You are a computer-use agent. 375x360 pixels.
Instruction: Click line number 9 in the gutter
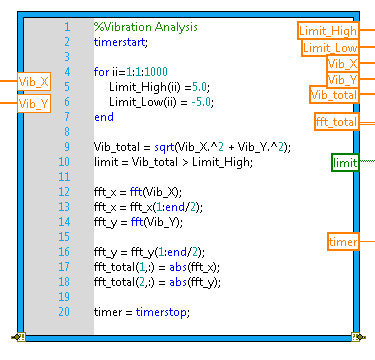[x=67, y=147]
